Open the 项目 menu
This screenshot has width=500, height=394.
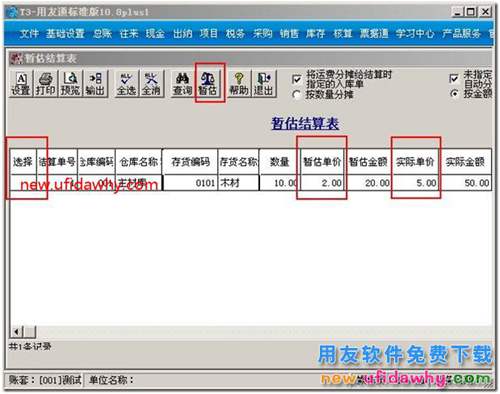pos(209,33)
